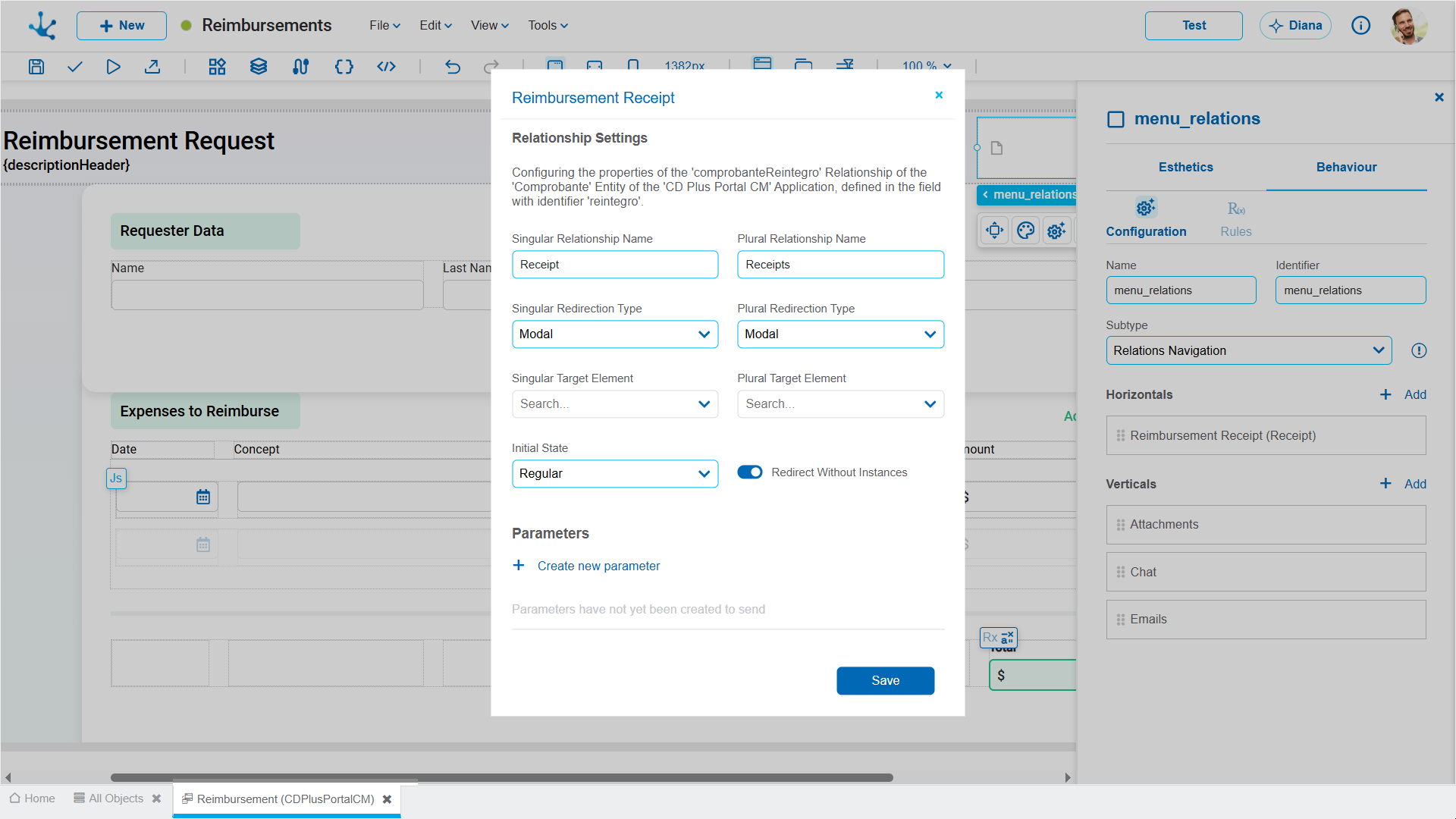Tick the menu_relations checkbox in panel header
Screen dimensions: 1456x819
click(1116, 119)
